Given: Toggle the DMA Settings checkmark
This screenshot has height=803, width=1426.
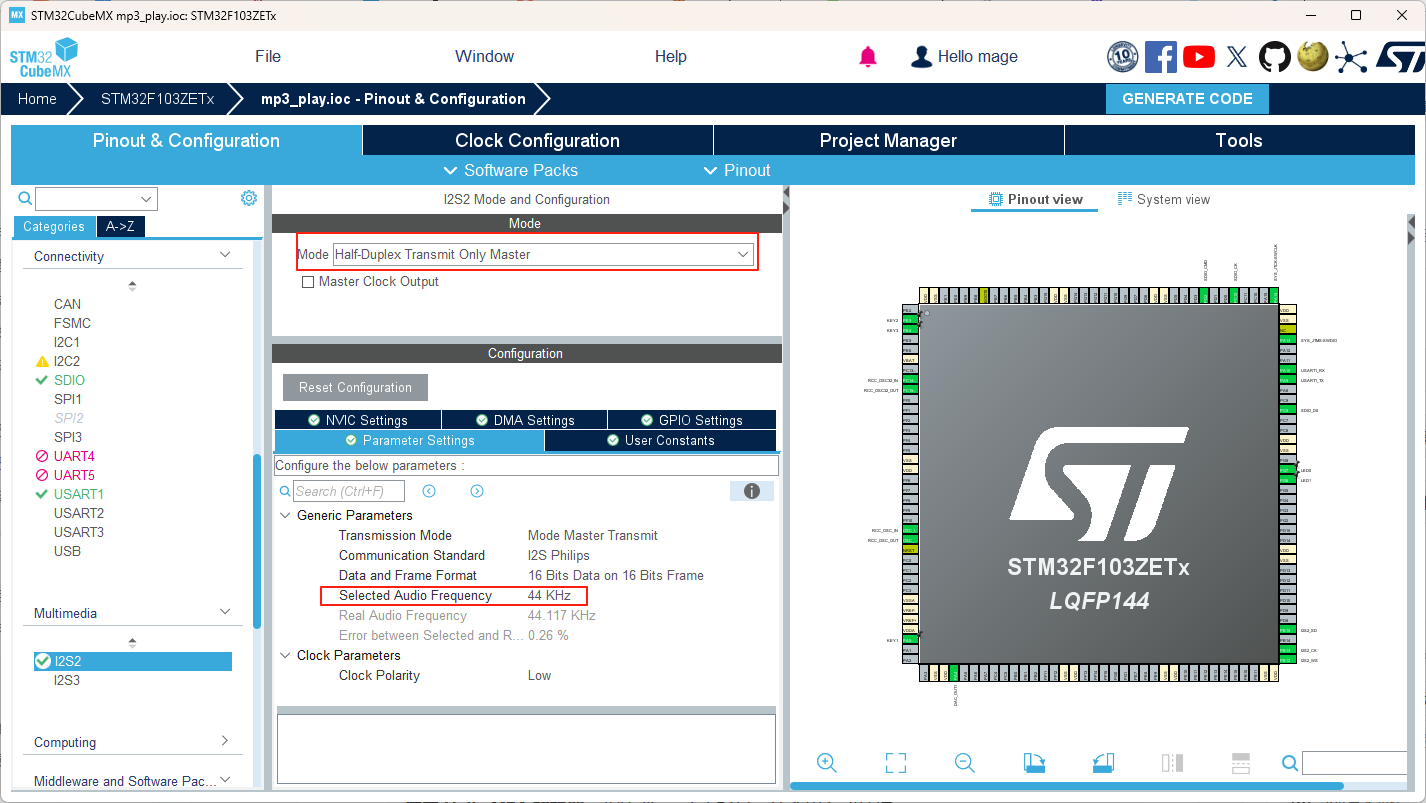Looking at the screenshot, I should [x=478, y=419].
